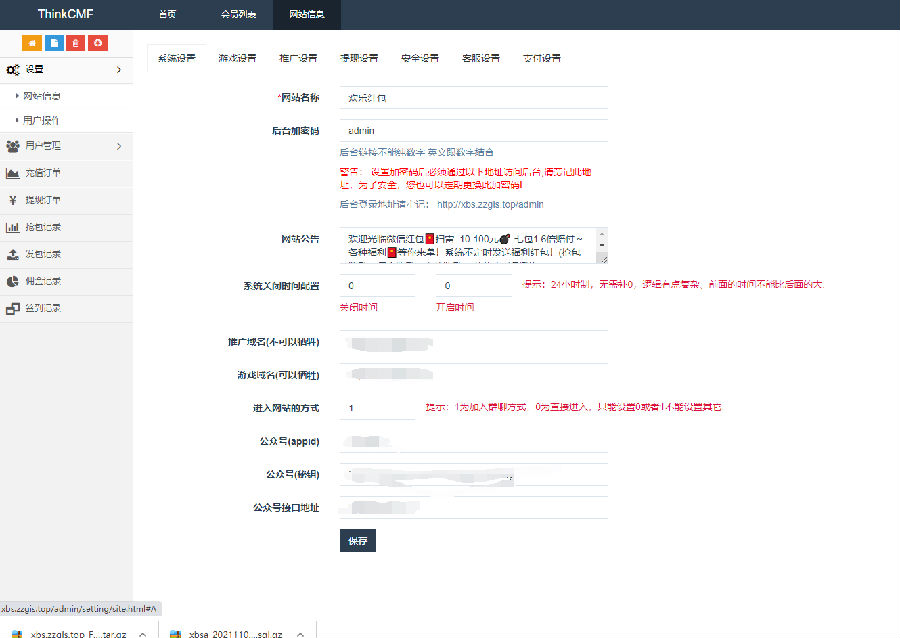Viewport: 900px width, 638px height.
Task: Click the red power/logout icon
Action: coord(97,43)
